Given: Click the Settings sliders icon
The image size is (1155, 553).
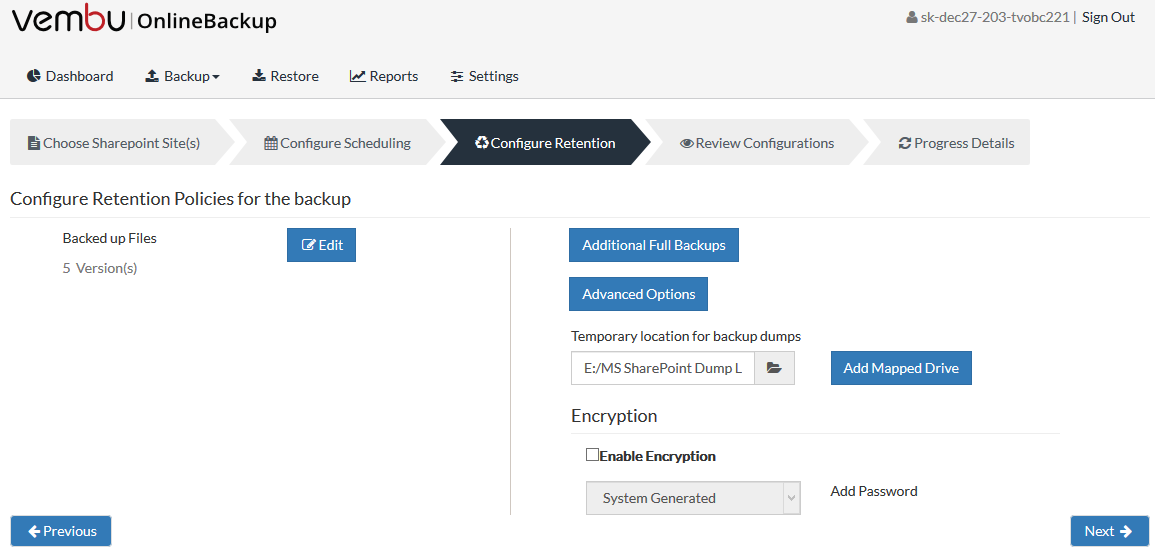Looking at the screenshot, I should (x=457, y=76).
